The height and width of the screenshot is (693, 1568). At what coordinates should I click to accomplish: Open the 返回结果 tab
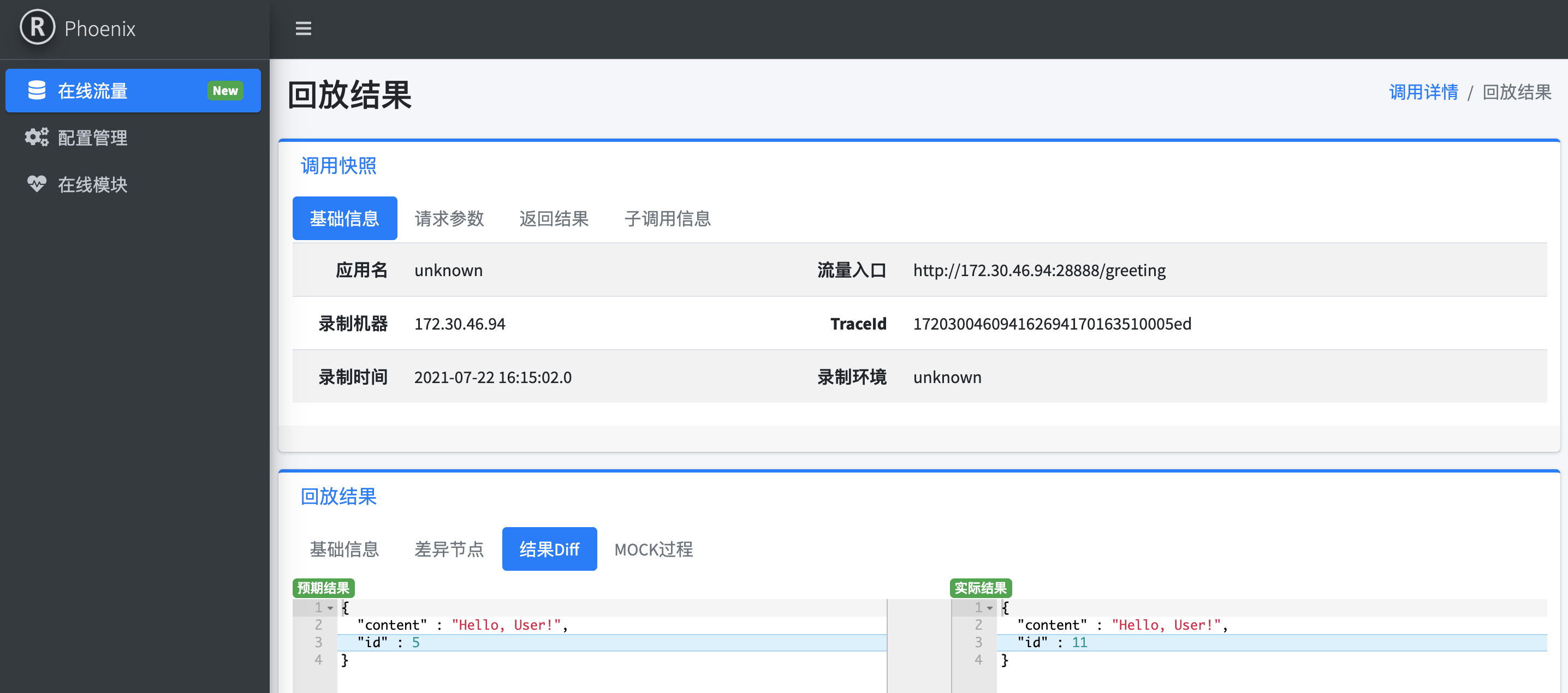point(553,218)
